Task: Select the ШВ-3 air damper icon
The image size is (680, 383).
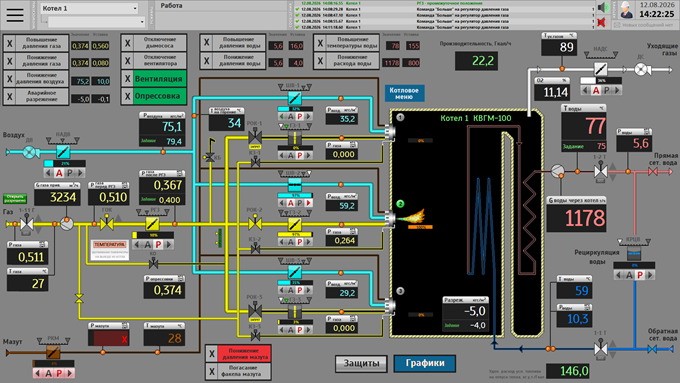Action: (294, 272)
